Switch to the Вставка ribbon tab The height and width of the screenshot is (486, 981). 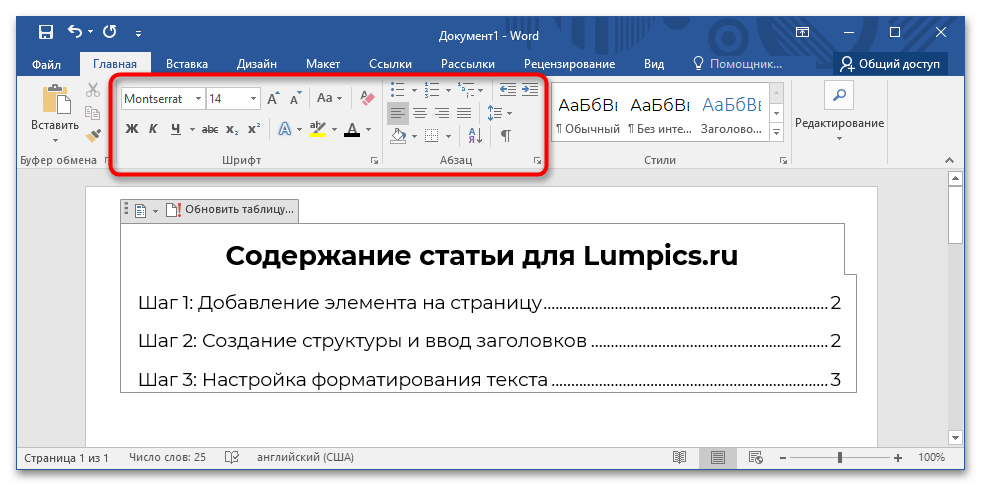(187, 64)
